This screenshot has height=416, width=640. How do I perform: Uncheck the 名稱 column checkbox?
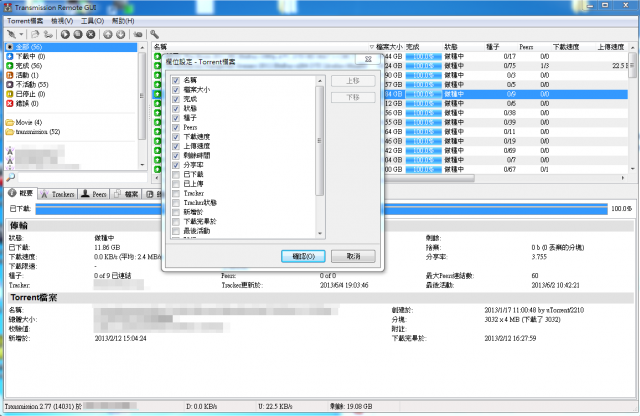click(x=176, y=80)
